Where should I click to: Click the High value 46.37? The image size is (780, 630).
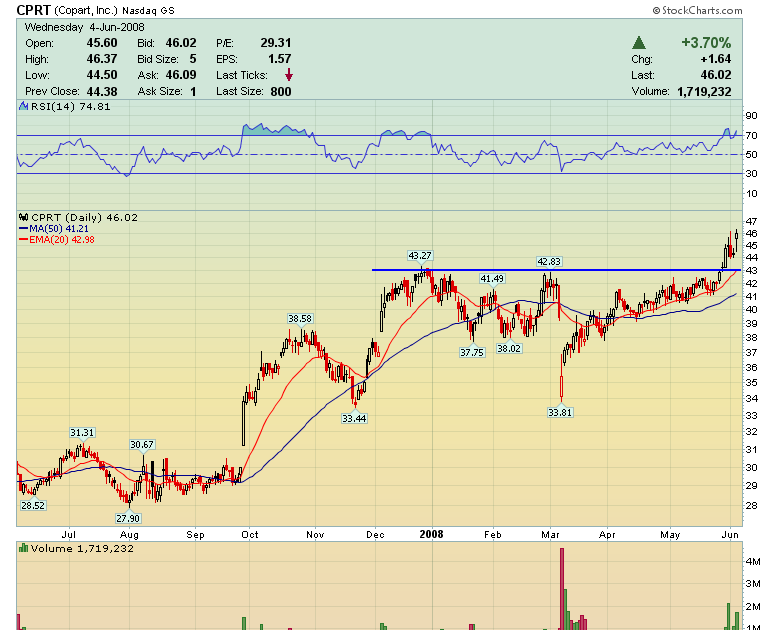pyautogui.click(x=101, y=59)
